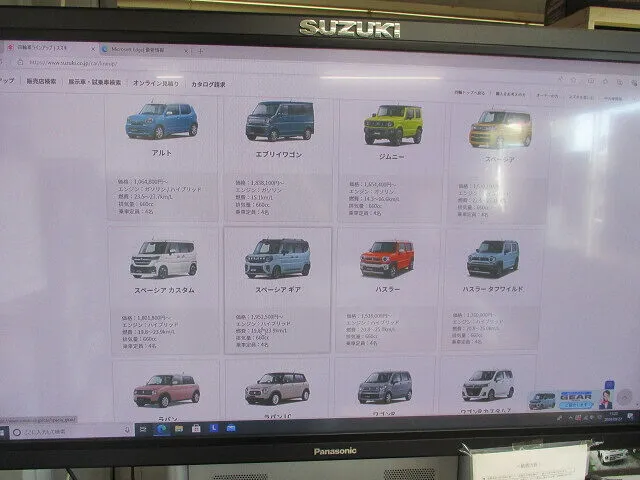
Task: Click the スペーシア カスタム model name
Action: point(164,290)
